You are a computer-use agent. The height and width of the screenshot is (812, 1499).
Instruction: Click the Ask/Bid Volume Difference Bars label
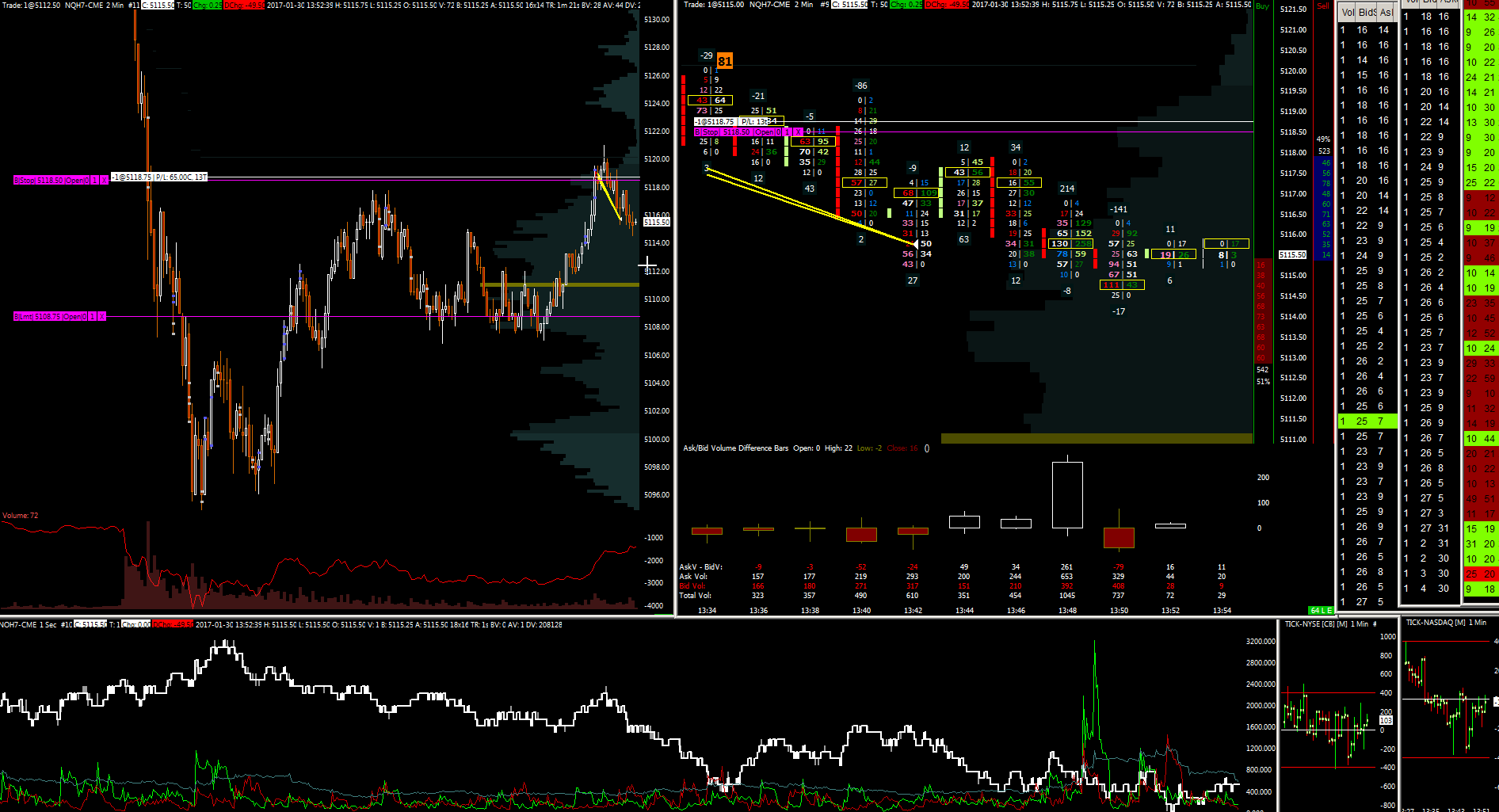click(x=736, y=448)
